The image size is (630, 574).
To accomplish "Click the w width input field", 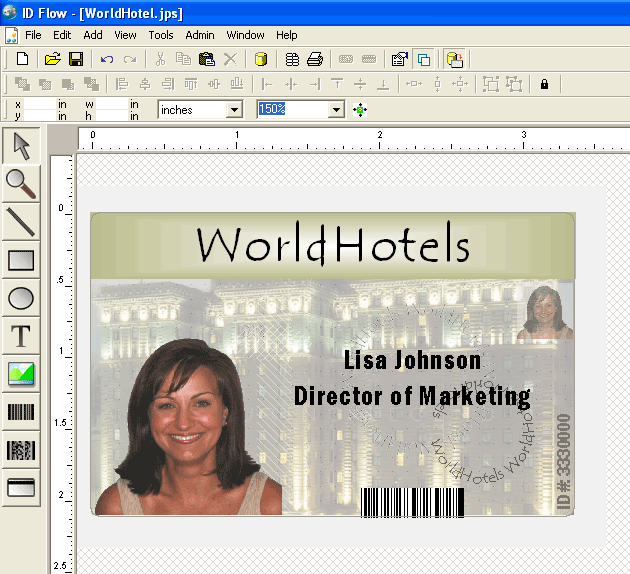I will pos(112,104).
